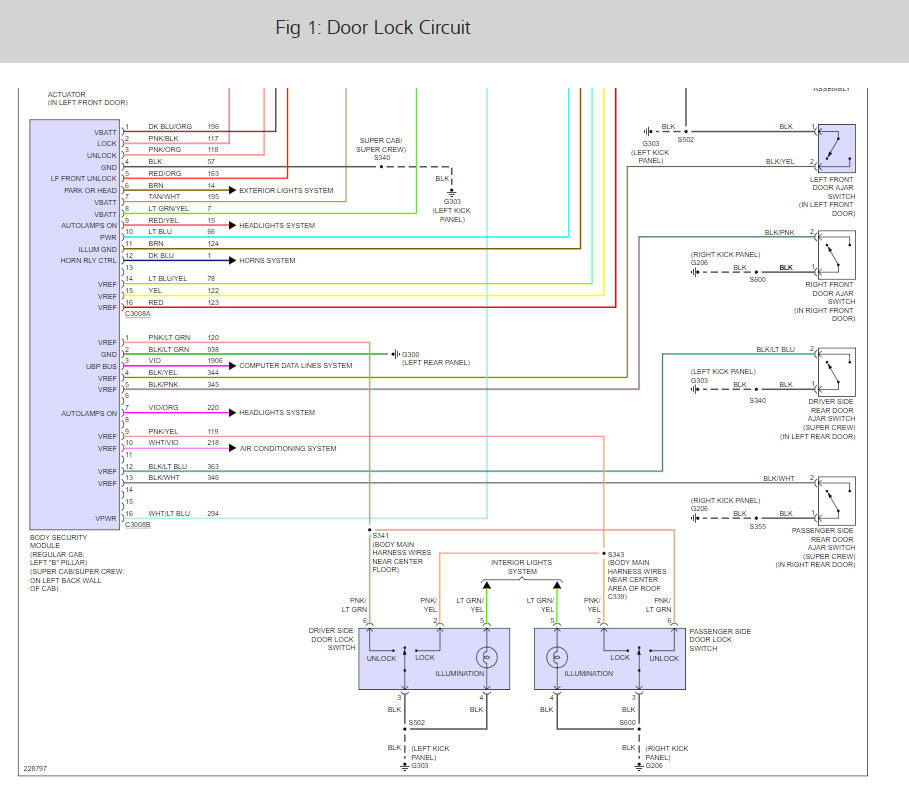Image resolution: width=909 pixels, height=803 pixels.
Task: Select the TAN/WHT wire label
Action: [164, 197]
